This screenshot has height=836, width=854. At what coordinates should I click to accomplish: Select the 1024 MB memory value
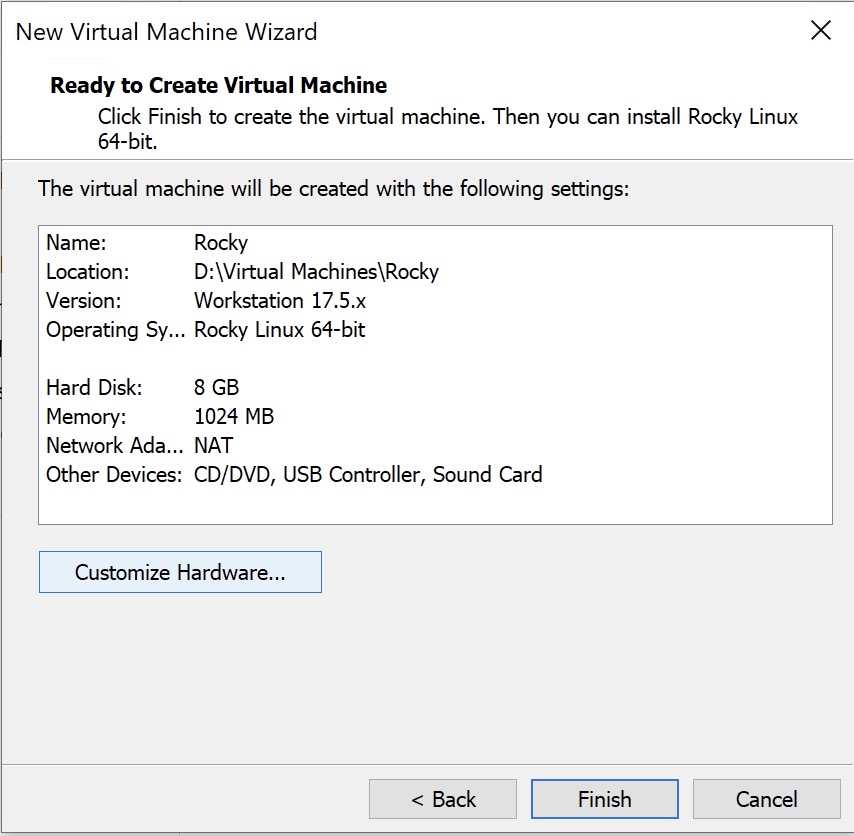tap(234, 416)
